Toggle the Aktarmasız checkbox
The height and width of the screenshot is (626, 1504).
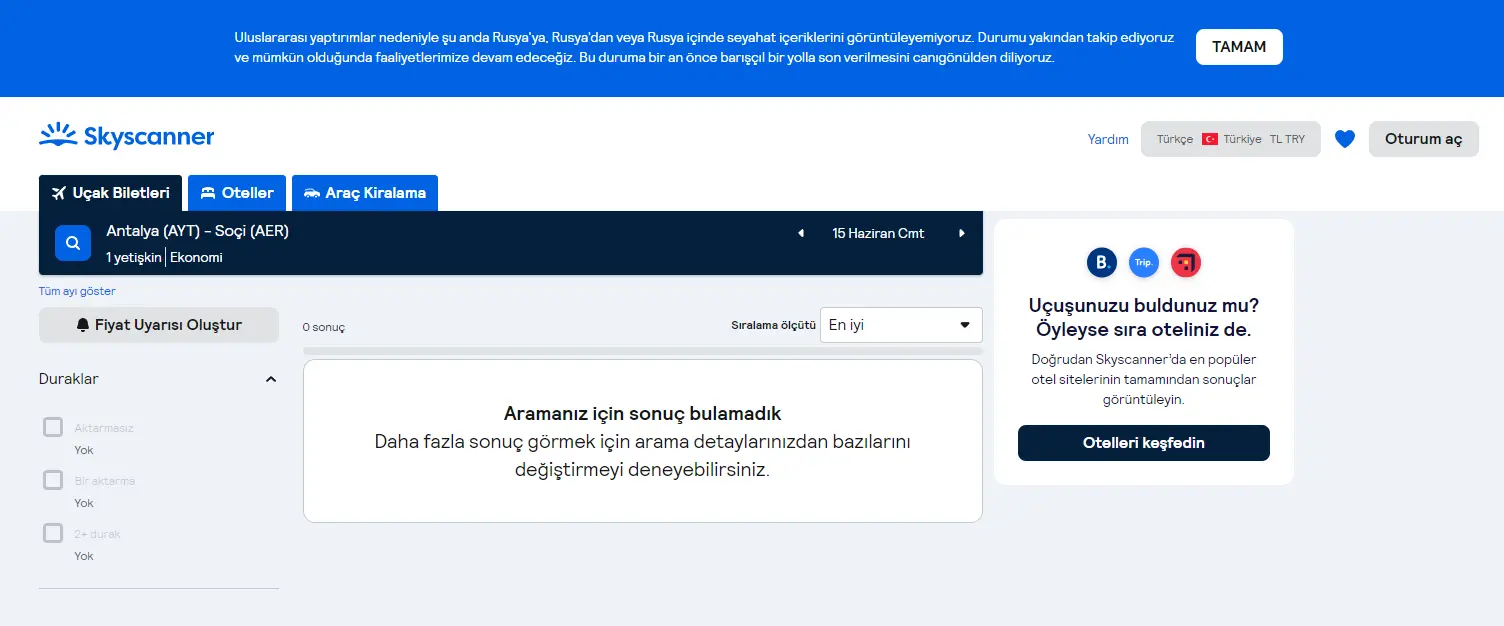[53, 427]
